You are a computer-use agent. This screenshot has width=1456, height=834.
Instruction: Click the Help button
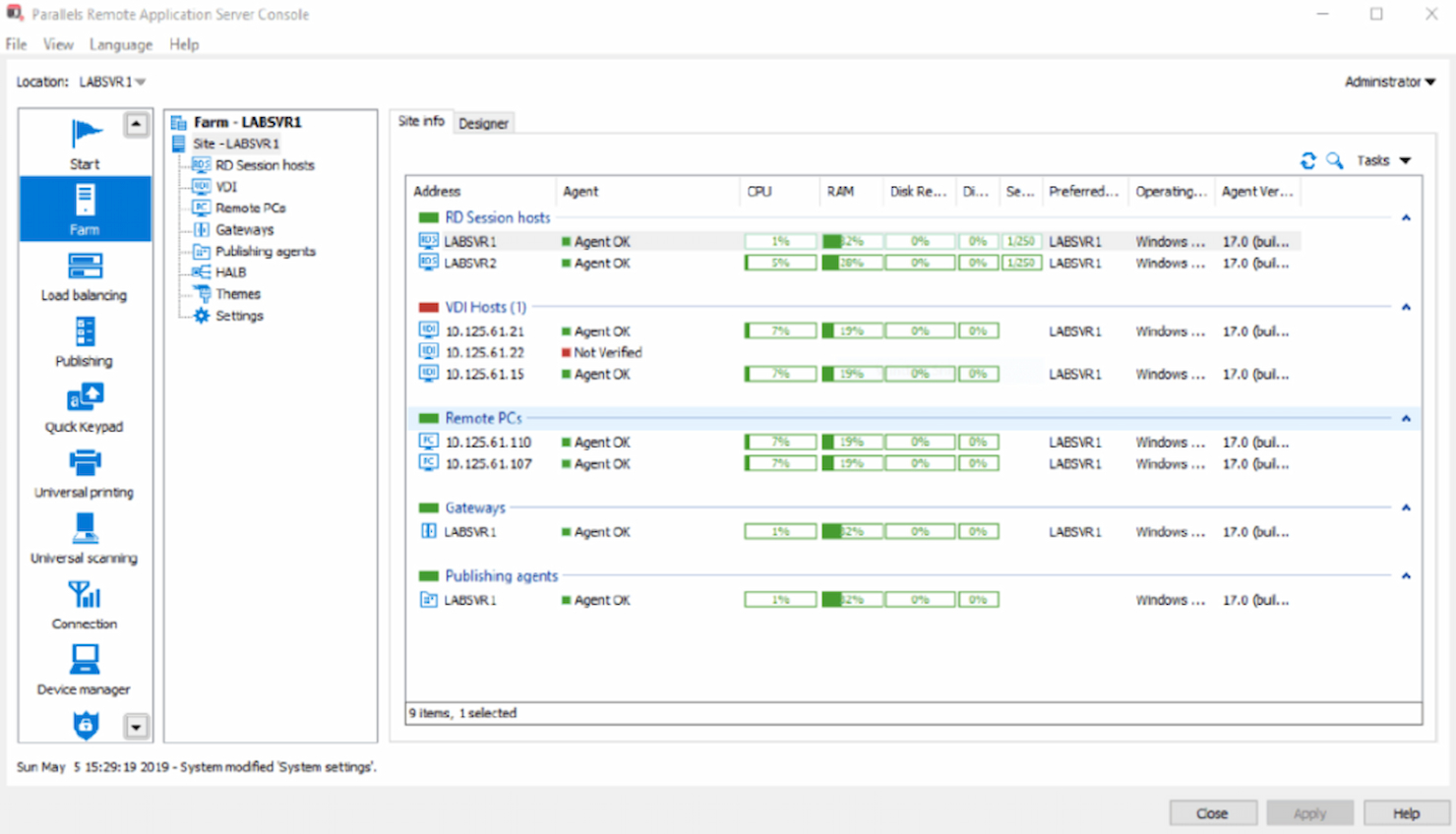coord(1406,812)
